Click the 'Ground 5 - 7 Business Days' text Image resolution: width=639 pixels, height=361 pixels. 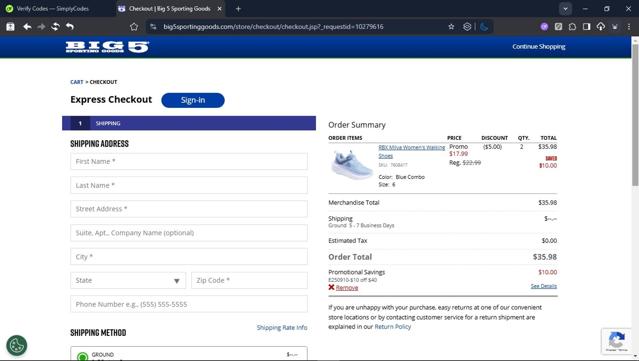(x=361, y=225)
